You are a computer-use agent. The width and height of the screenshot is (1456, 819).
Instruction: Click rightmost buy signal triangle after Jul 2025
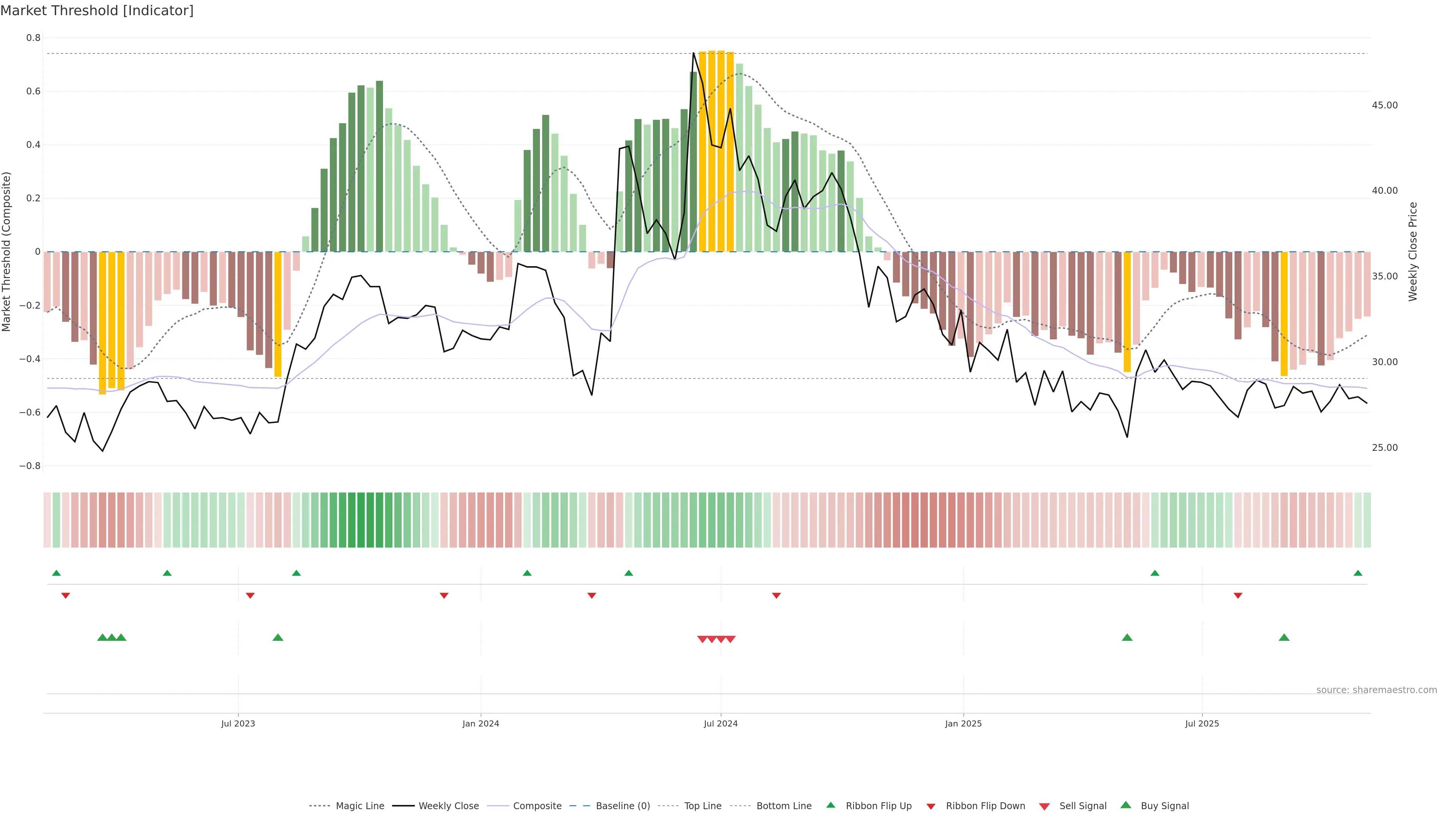pos(1283,637)
